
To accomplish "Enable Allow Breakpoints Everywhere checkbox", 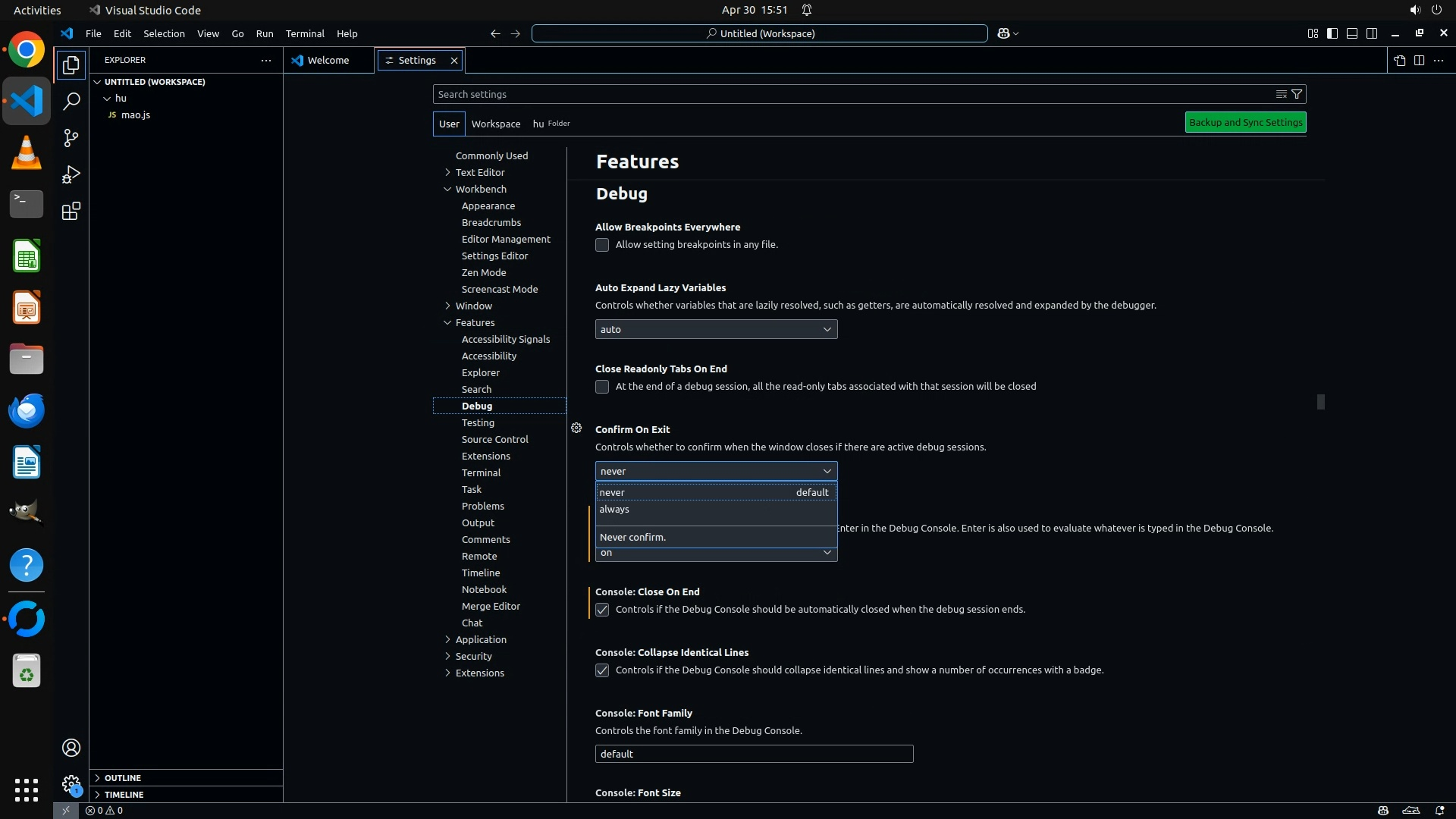I will click(x=602, y=245).
